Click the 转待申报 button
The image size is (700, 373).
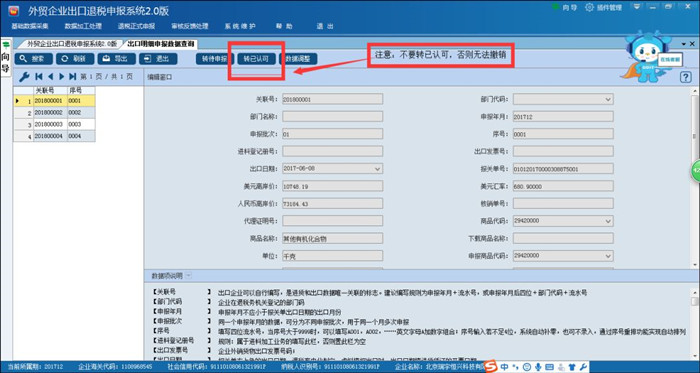coord(215,59)
